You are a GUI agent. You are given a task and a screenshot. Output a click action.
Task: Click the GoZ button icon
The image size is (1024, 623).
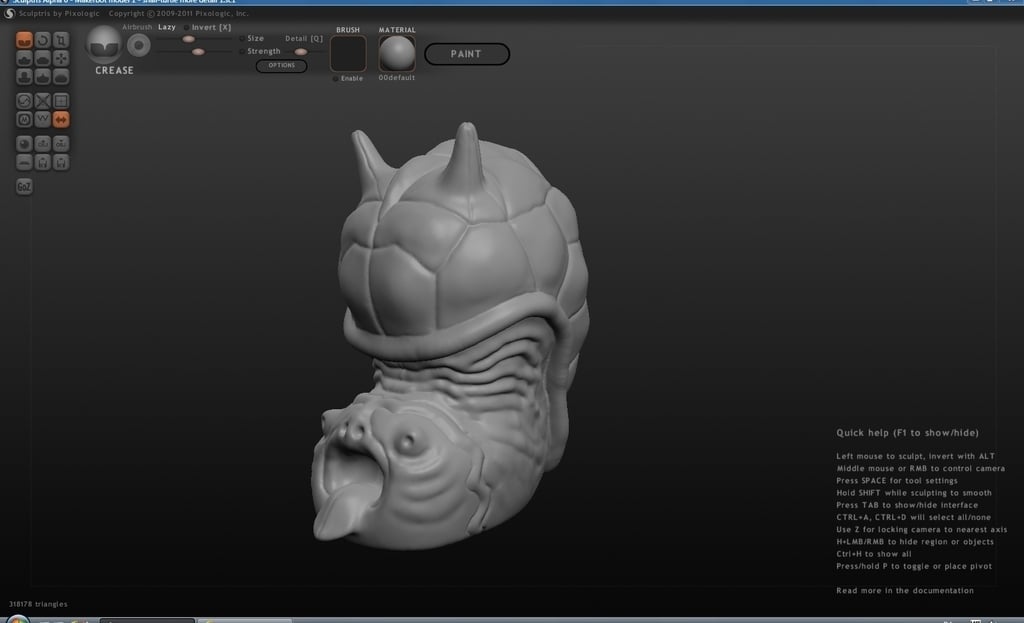24,186
